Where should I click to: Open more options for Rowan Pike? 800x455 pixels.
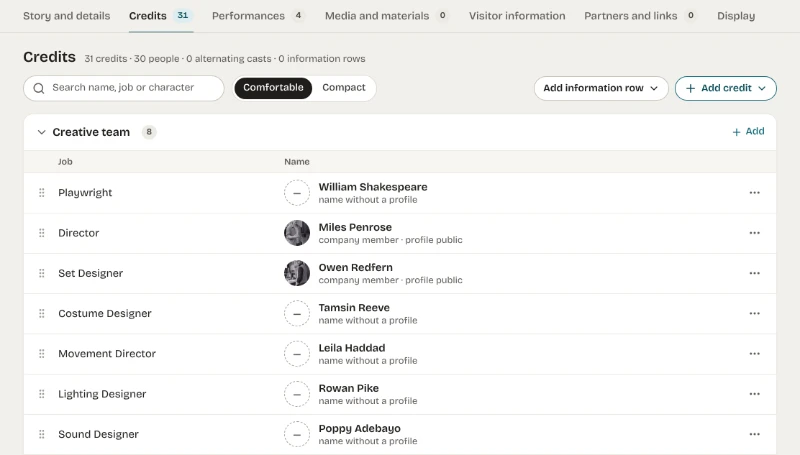click(755, 394)
